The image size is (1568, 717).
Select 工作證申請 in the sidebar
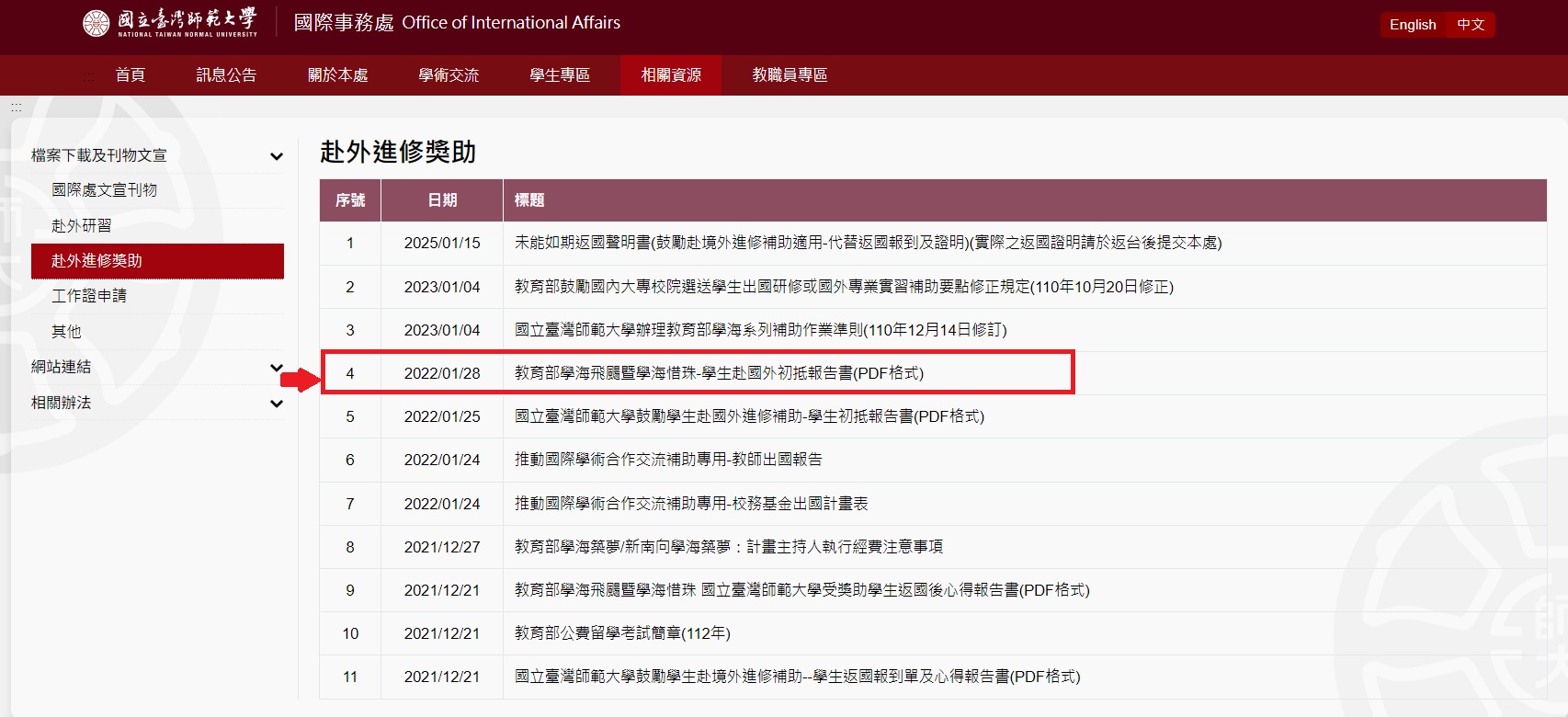[x=89, y=296]
